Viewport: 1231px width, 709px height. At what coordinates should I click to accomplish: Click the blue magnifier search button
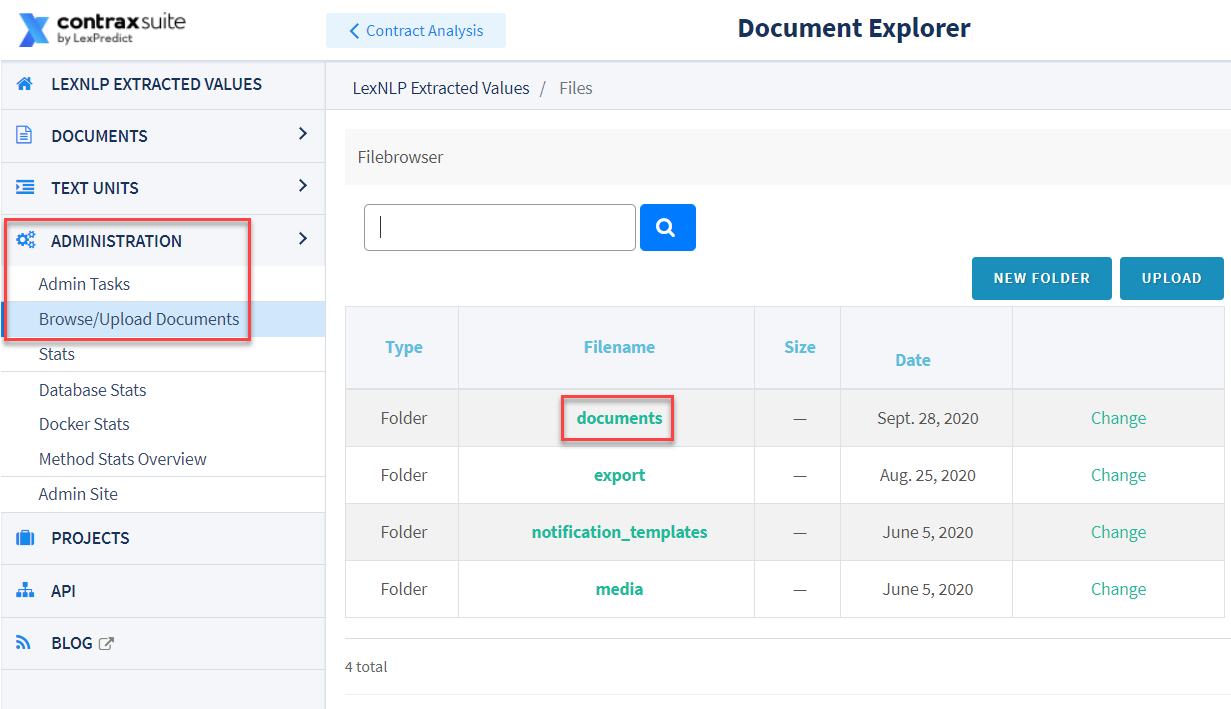coord(667,228)
